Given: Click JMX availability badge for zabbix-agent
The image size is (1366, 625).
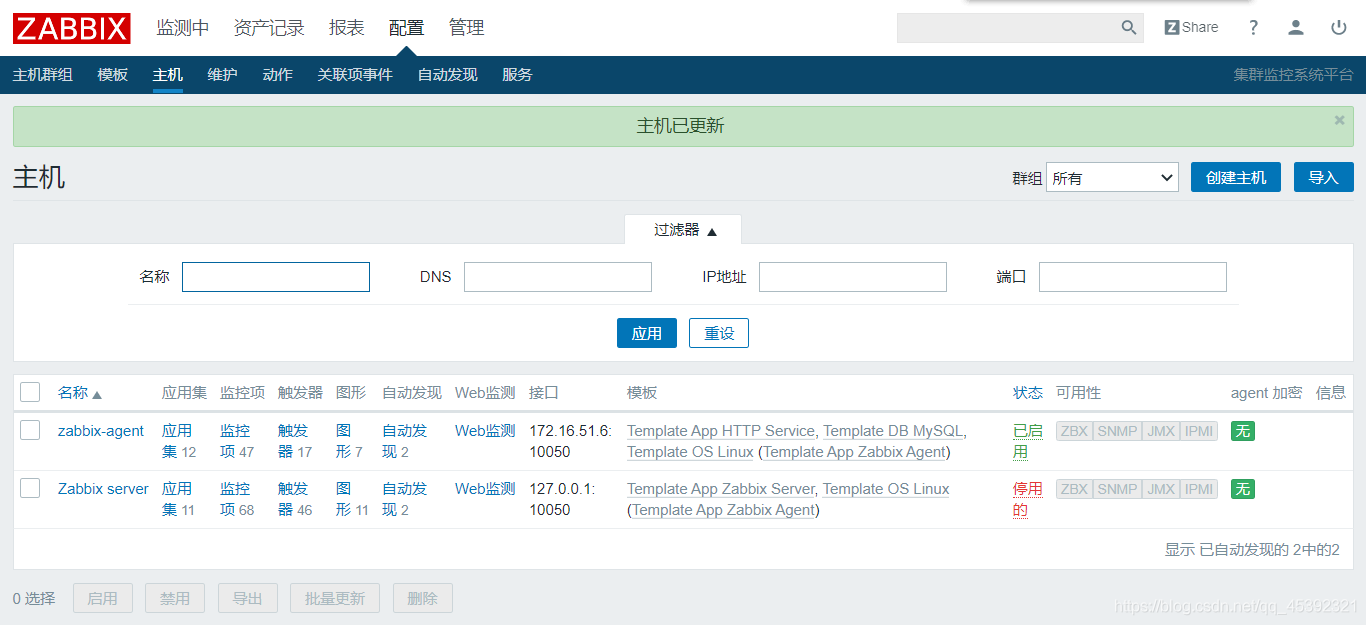Looking at the screenshot, I should [1161, 431].
